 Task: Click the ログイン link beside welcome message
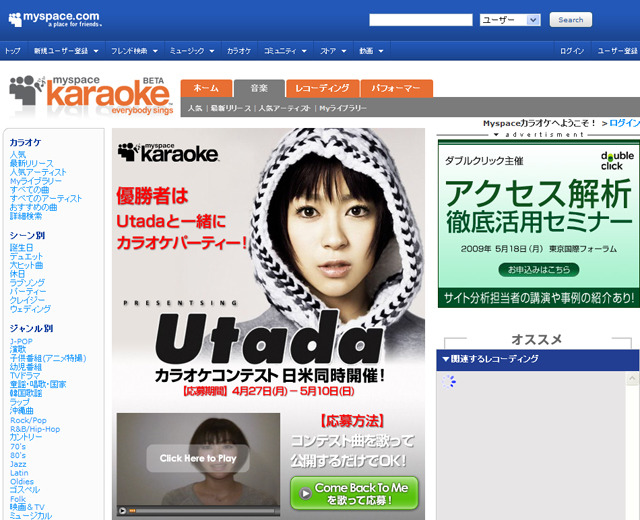point(624,123)
